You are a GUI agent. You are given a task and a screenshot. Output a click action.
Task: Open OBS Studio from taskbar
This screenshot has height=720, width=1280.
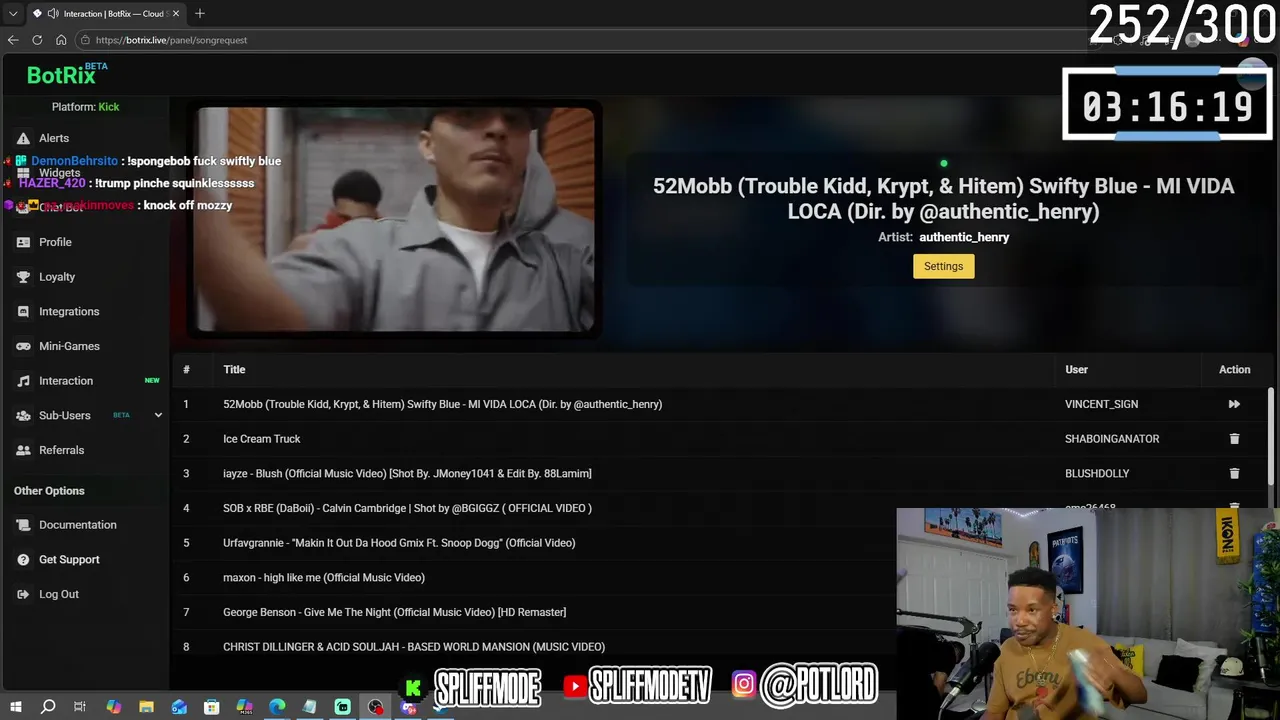375,707
